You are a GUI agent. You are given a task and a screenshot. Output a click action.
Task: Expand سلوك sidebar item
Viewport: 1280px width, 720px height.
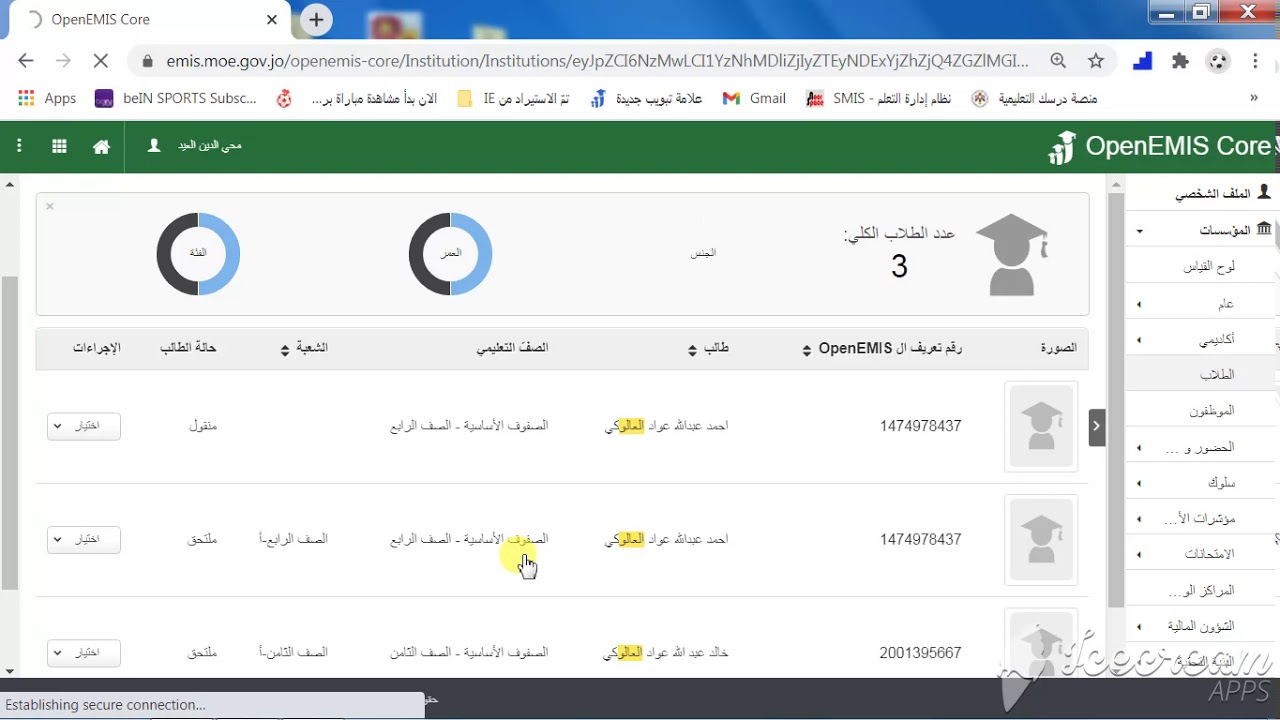1201,483
